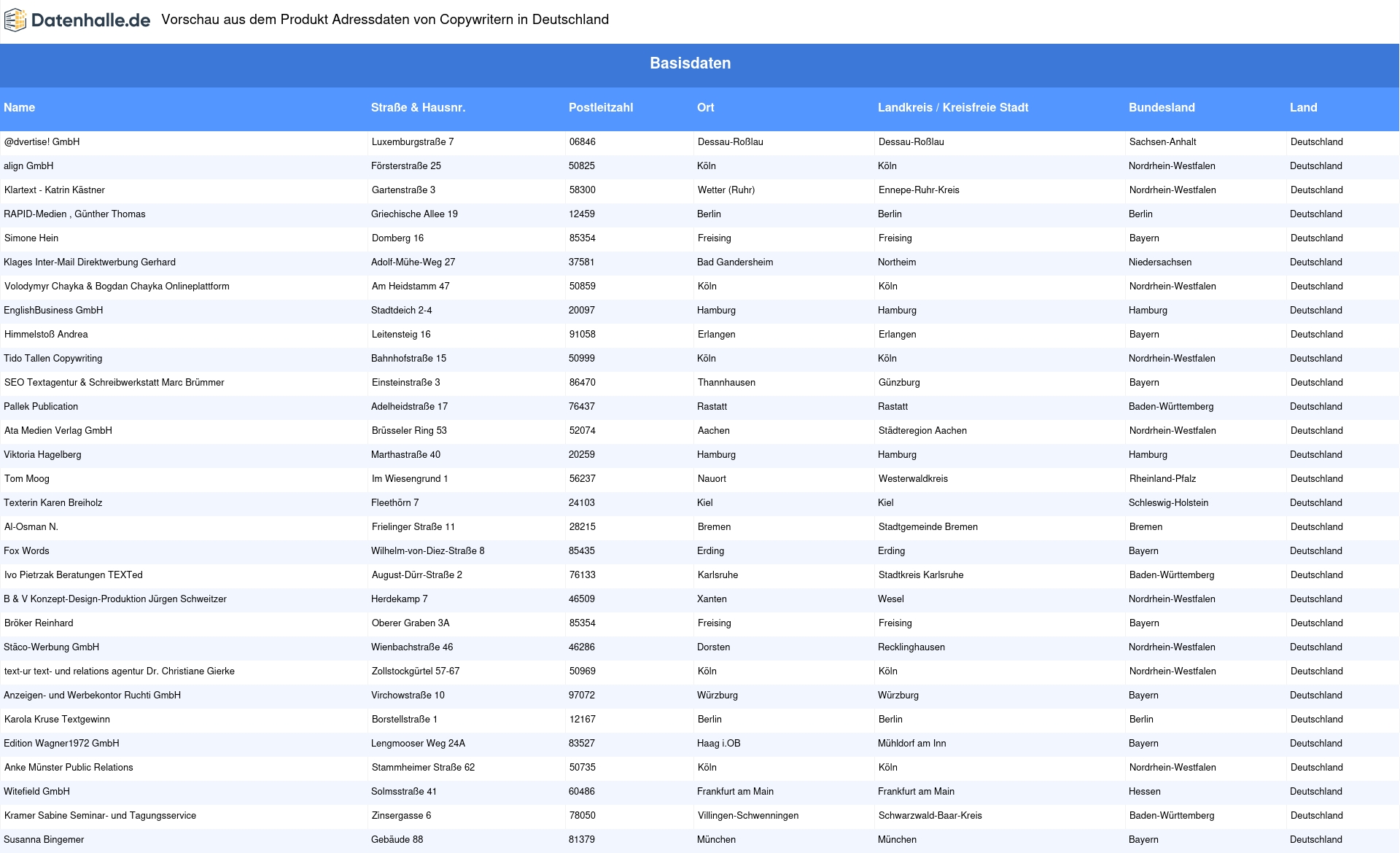Image resolution: width=1400 pixels, height=853 pixels.
Task: Click the Basisdaten section header
Action: [690, 63]
